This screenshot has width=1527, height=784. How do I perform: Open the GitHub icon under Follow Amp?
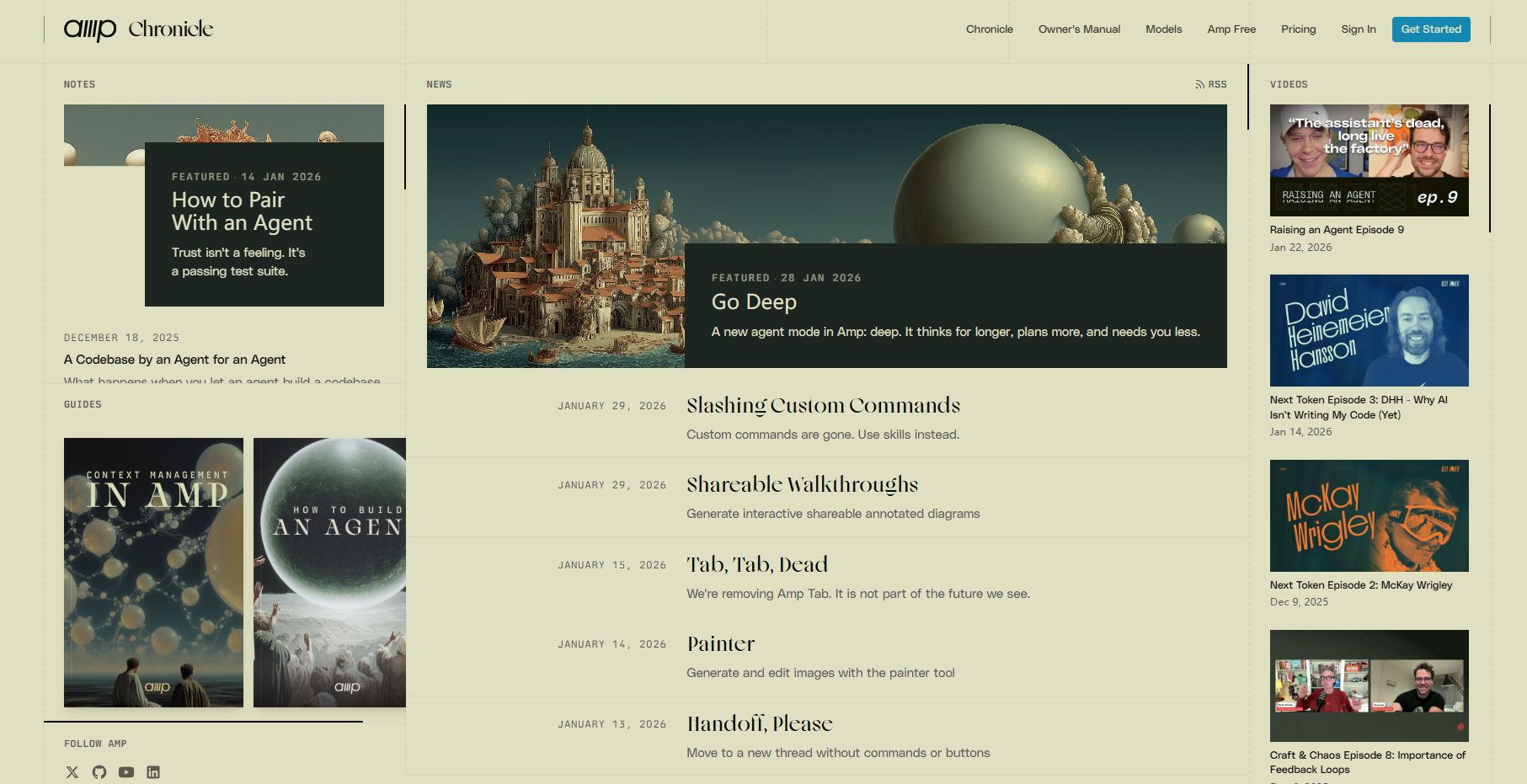tap(99, 772)
